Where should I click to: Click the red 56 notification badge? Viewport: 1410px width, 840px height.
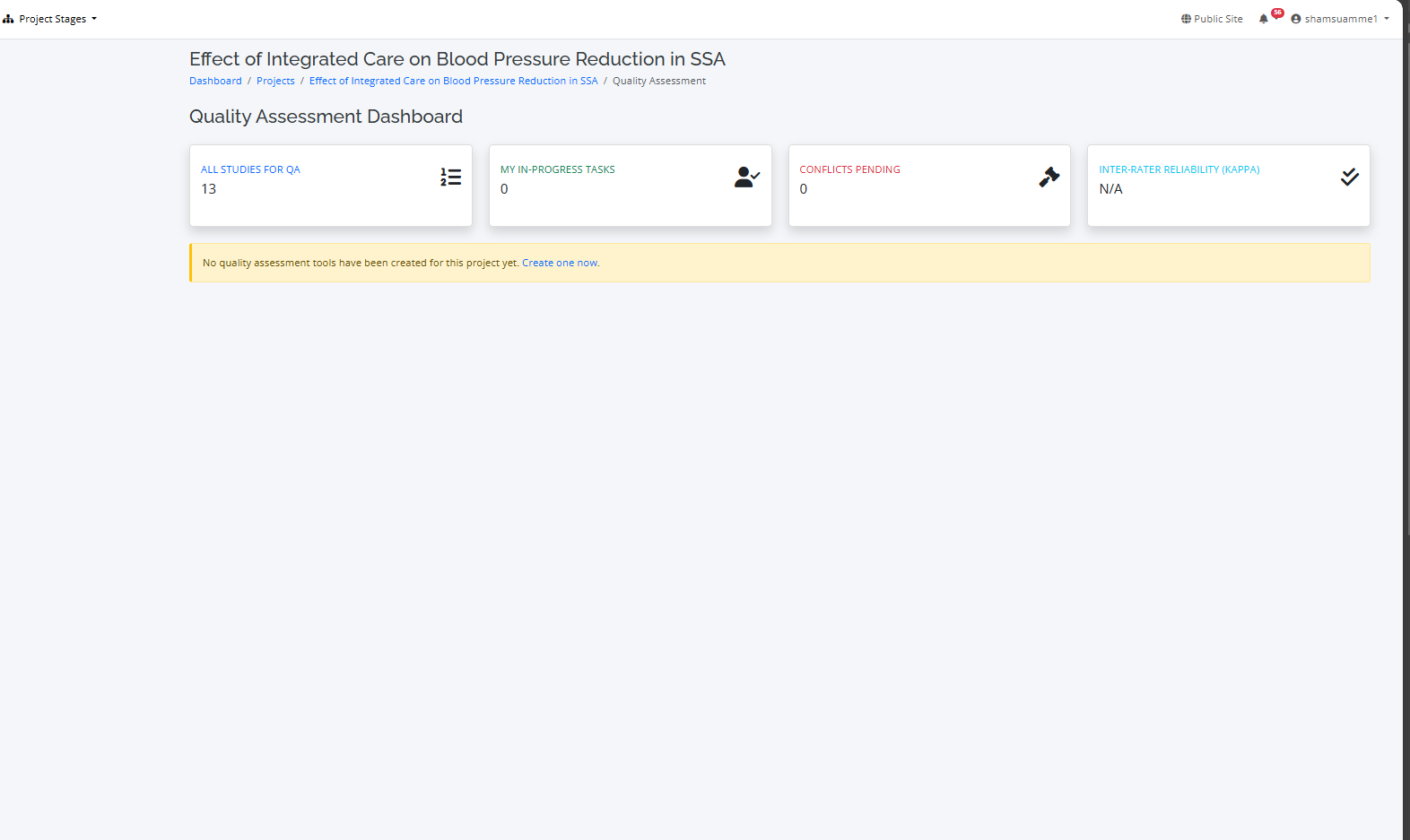coord(1277,13)
